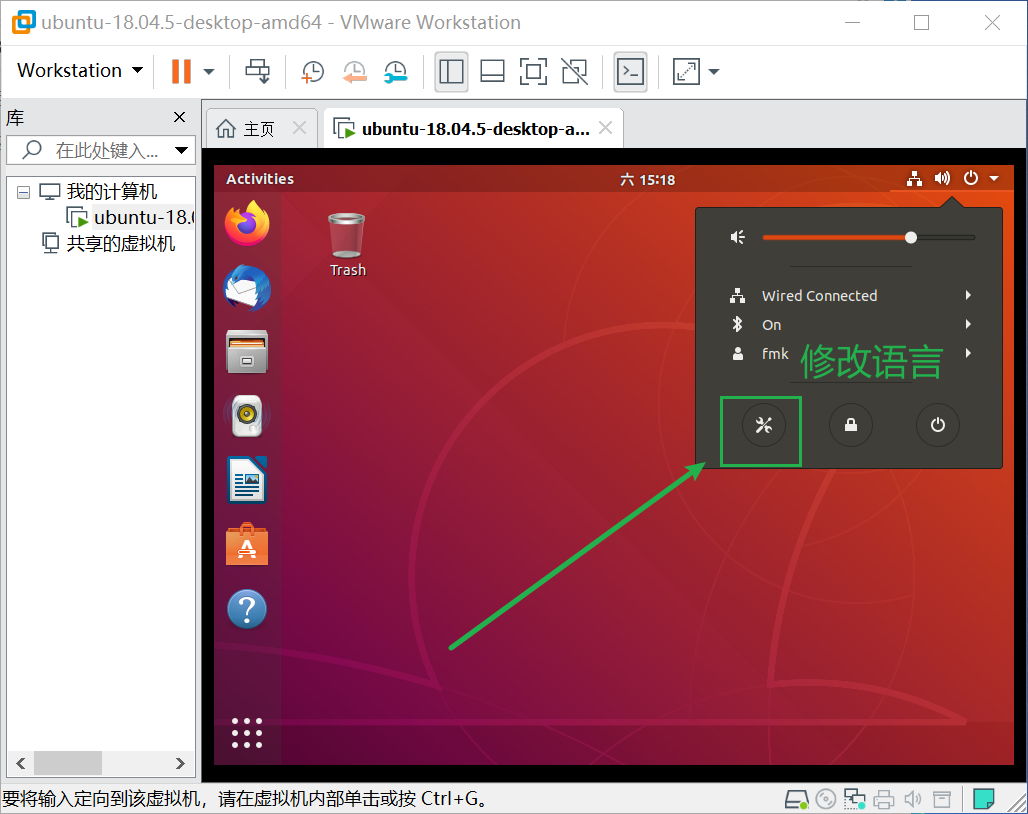This screenshot has height=814, width=1028.
Task: Show Applications grid in the dock
Action: coord(247,733)
